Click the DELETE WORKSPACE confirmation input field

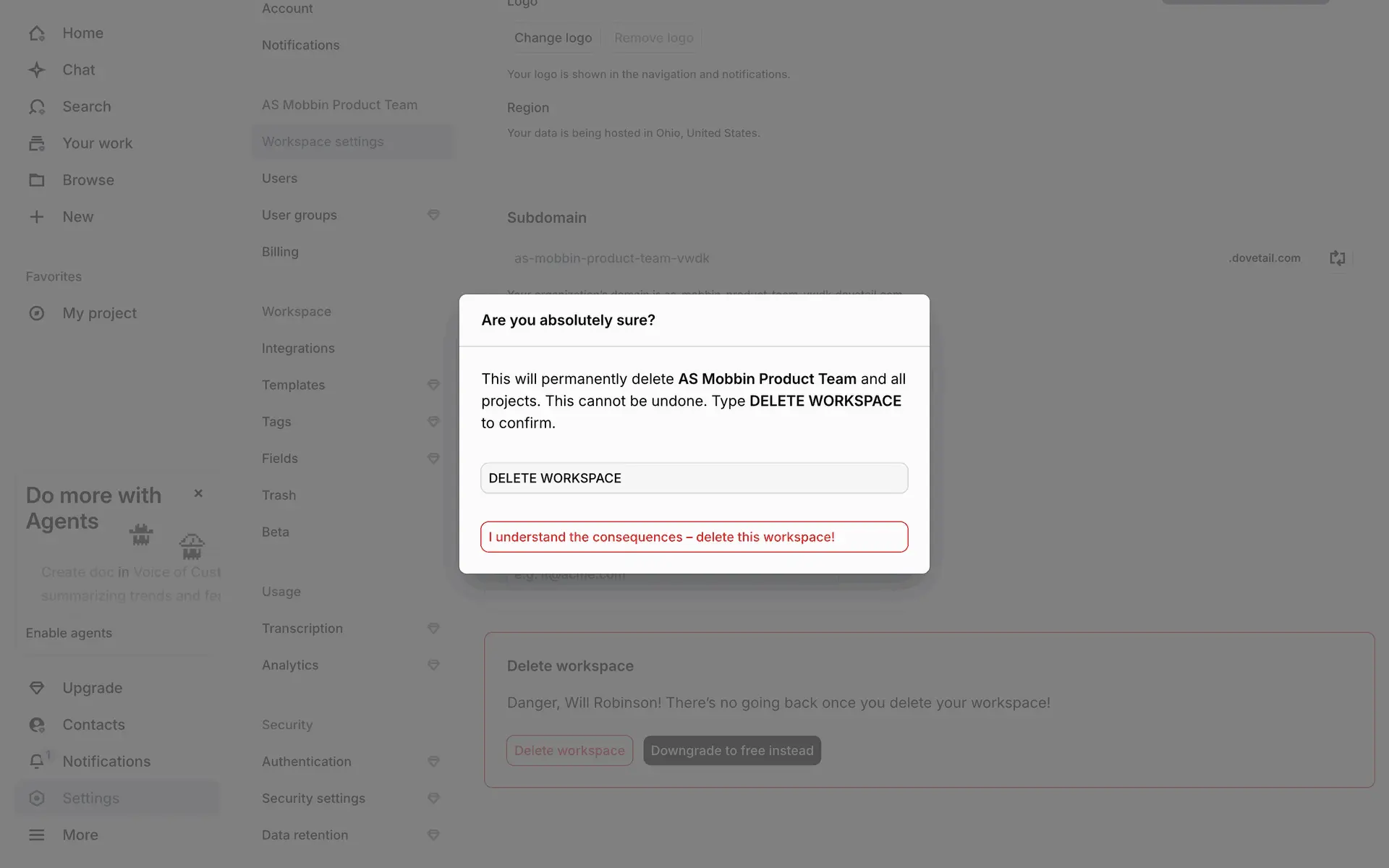click(x=694, y=478)
